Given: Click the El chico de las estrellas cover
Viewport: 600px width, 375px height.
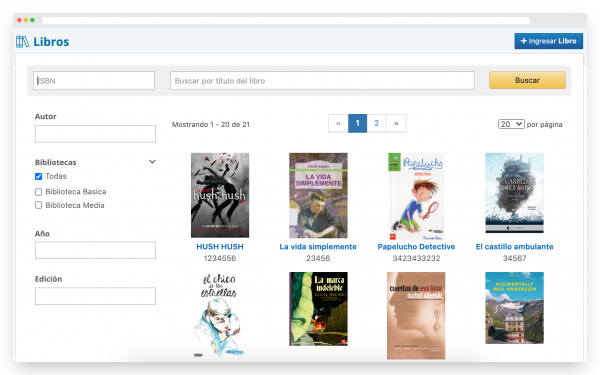Looking at the screenshot, I should (219, 315).
